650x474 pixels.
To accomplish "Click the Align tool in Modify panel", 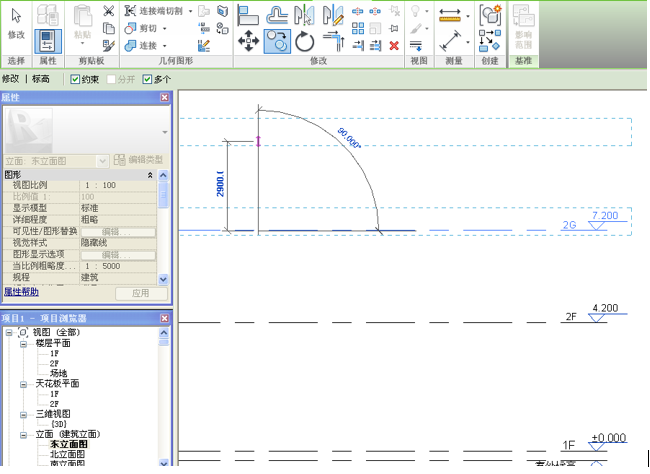I will click(249, 15).
